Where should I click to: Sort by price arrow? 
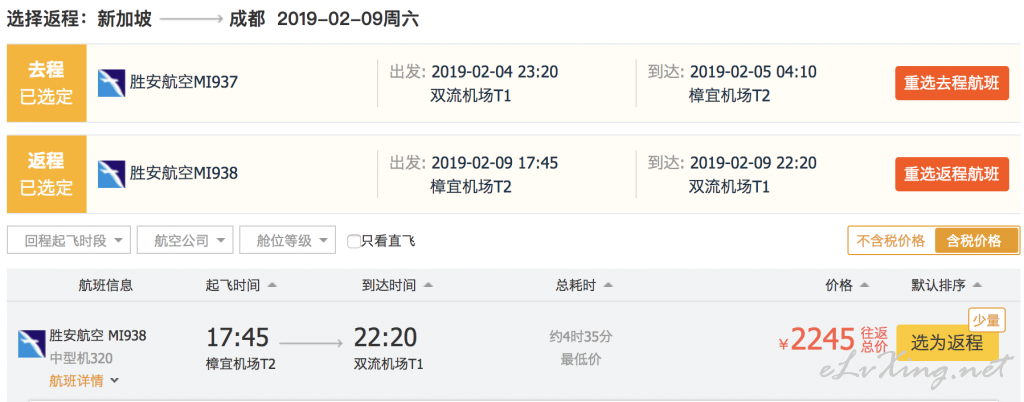click(865, 285)
